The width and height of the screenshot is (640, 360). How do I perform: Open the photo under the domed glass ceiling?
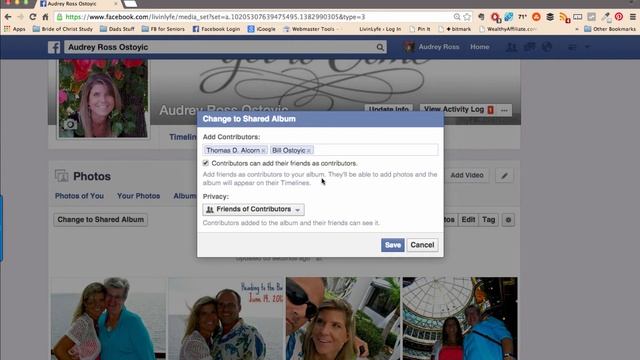coord(460,318)
